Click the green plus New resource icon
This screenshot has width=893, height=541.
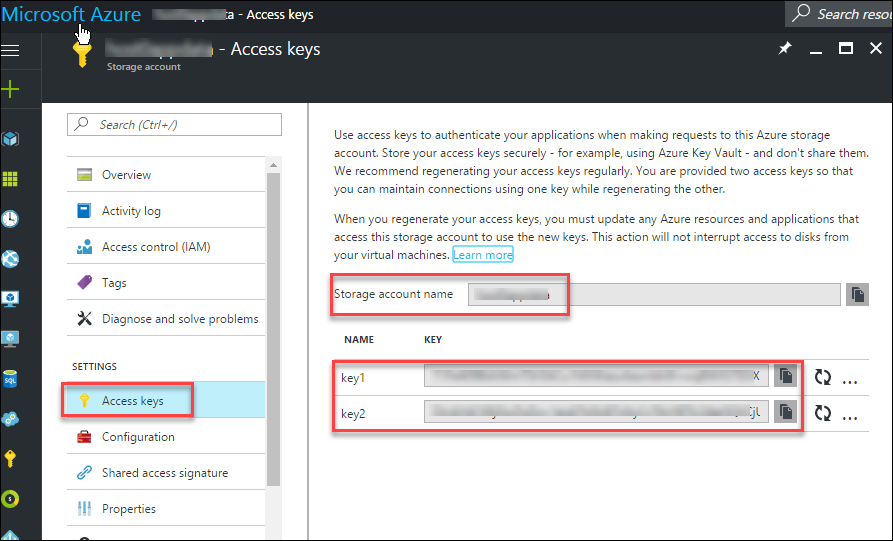tap(10, 89)
